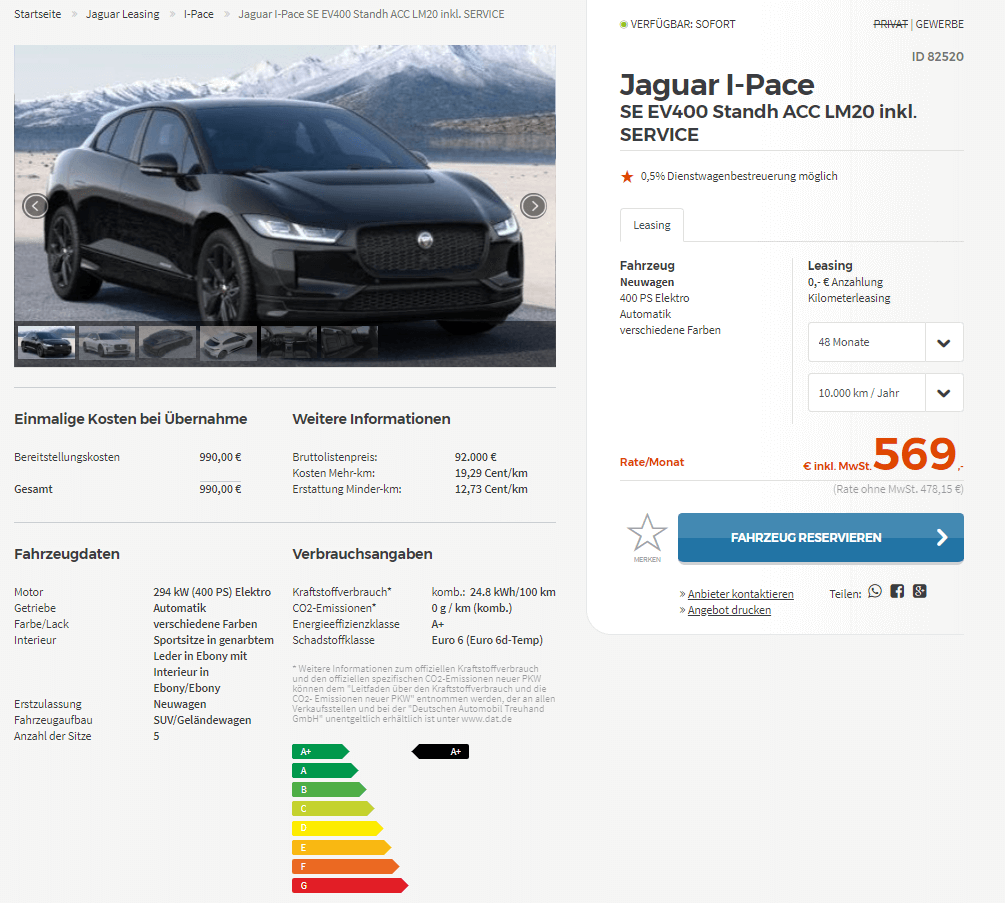
Task: Click the orange F efficiency class bar
Action: coord(345,866)
